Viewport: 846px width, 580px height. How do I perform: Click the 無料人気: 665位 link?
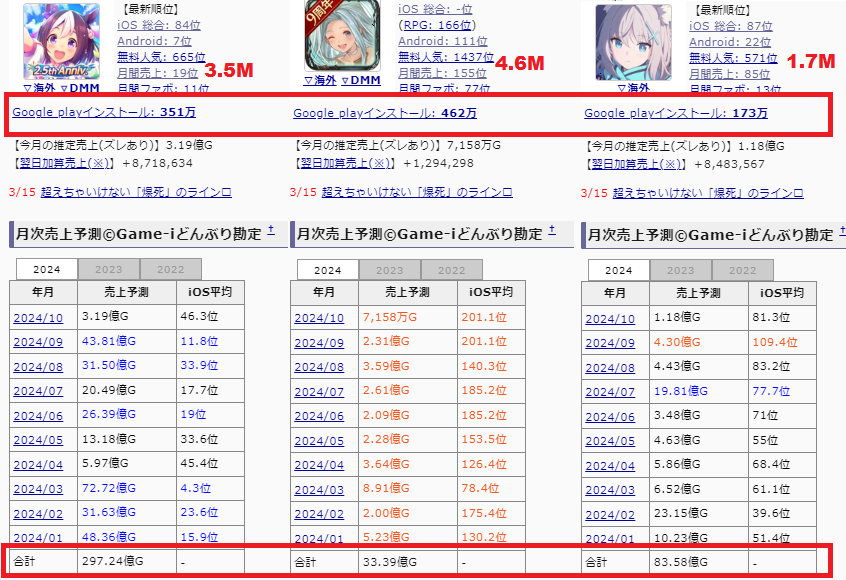[161, 57]
